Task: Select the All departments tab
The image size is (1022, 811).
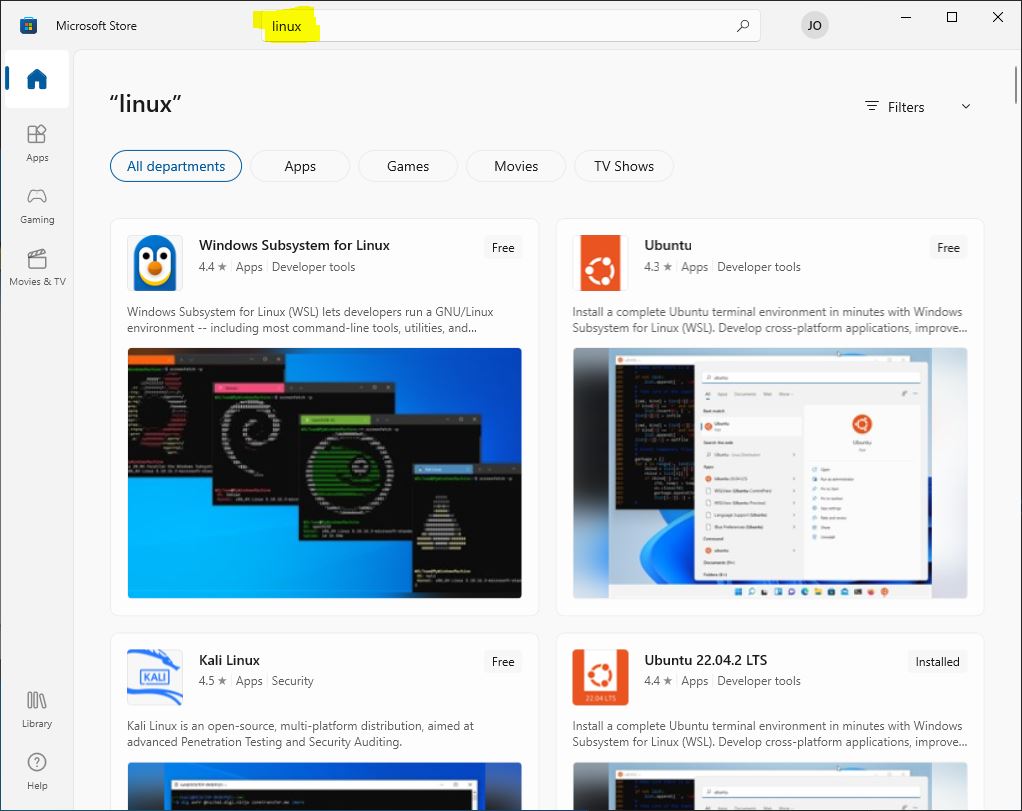Action: pyautogui.click(x=176, y=166)
